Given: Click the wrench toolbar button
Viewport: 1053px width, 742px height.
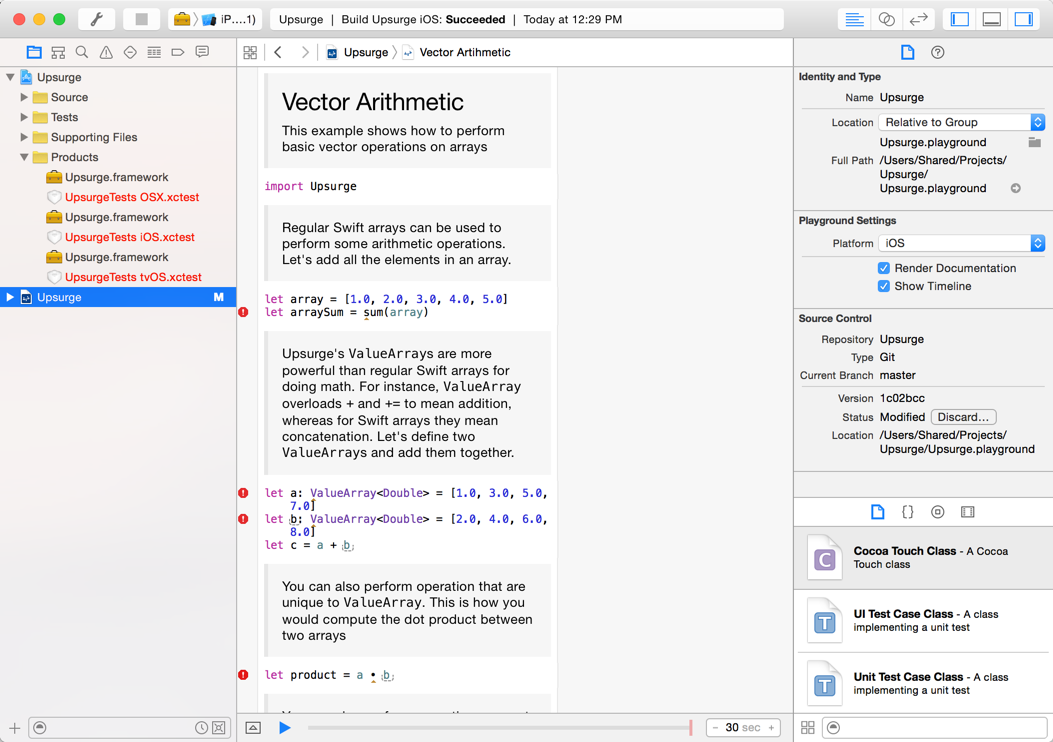Looking at the screenshot, I should point(97,19).
